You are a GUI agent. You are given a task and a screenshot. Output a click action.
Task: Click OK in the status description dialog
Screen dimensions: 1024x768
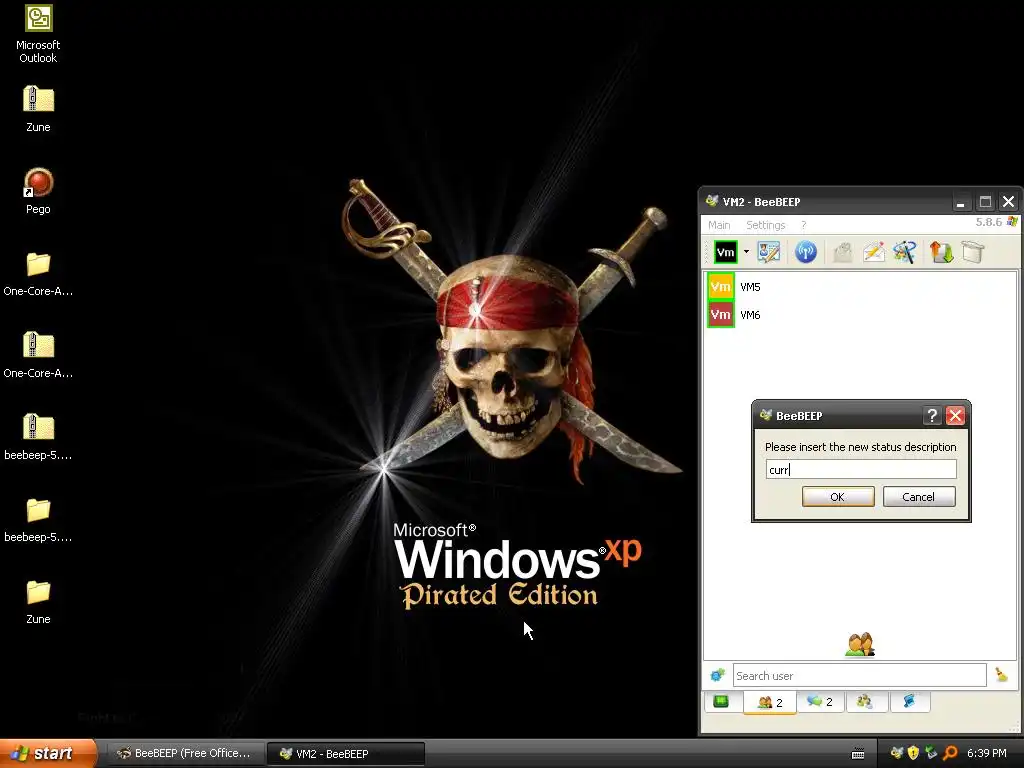click(838, 497)
